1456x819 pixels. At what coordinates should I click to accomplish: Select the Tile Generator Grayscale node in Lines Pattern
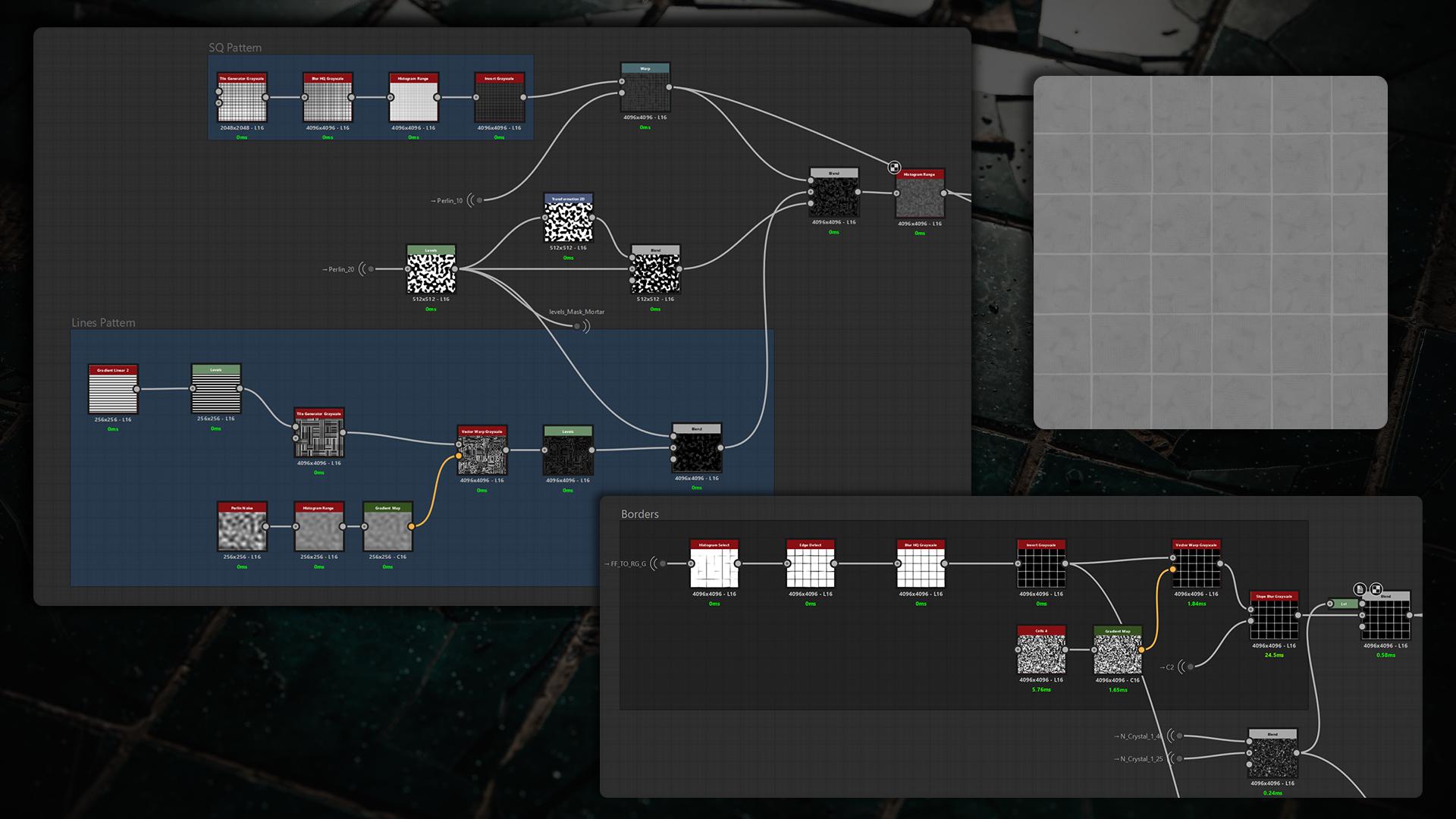(319, 432)
